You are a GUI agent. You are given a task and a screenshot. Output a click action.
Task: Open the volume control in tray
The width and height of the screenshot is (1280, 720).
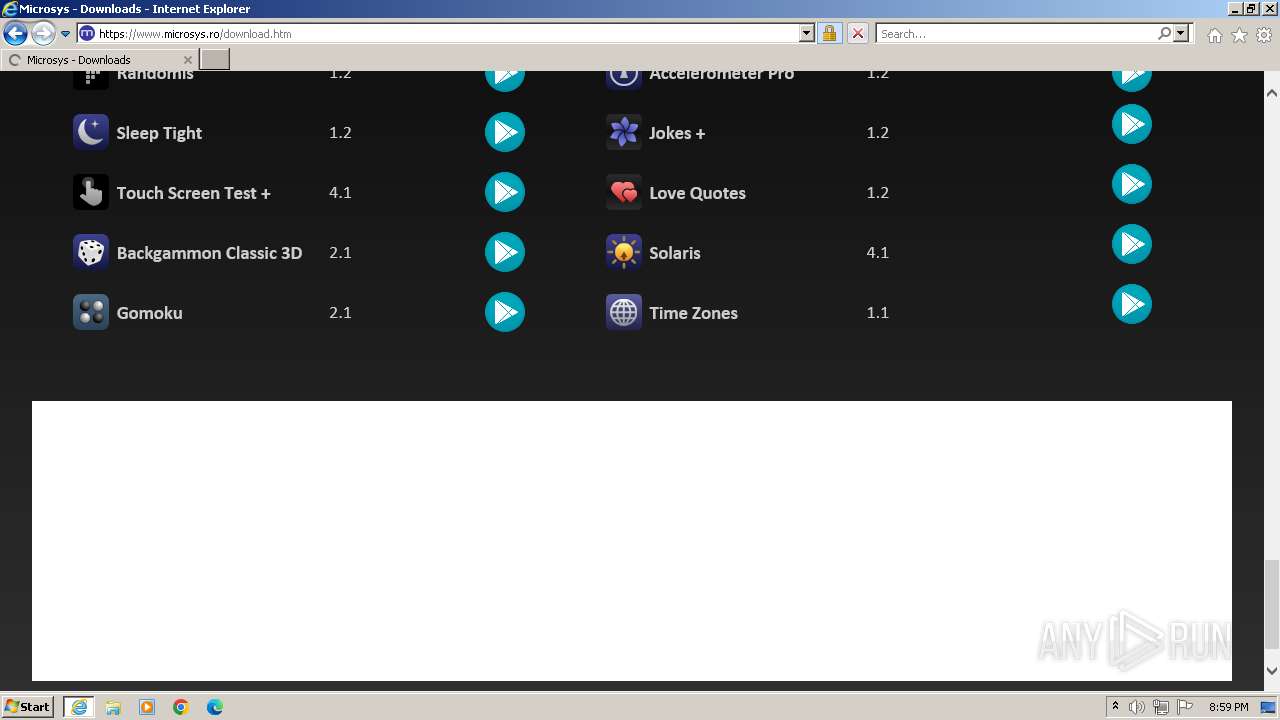coord(1136,707)
